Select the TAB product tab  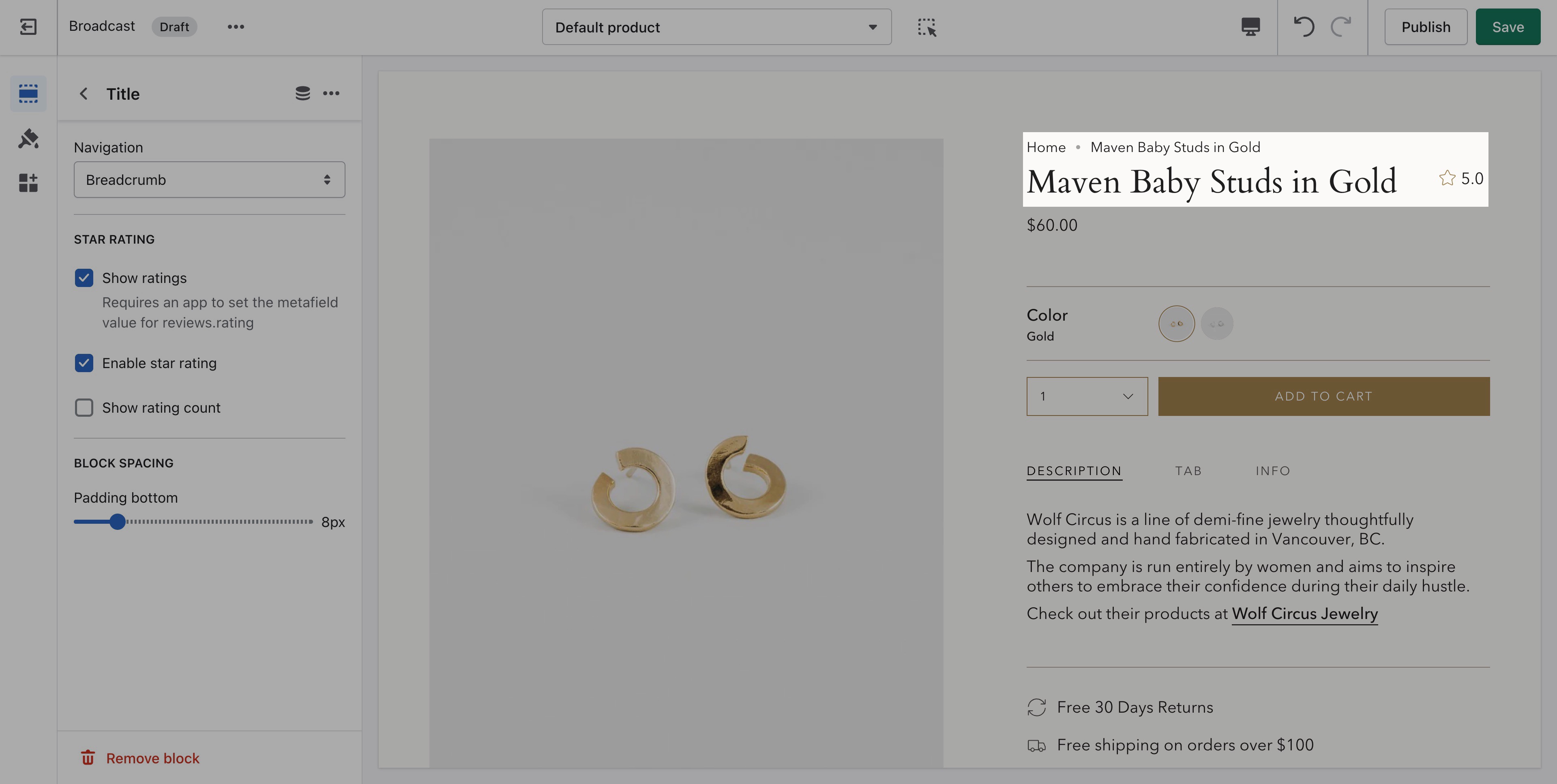(x=1188, y=471)
